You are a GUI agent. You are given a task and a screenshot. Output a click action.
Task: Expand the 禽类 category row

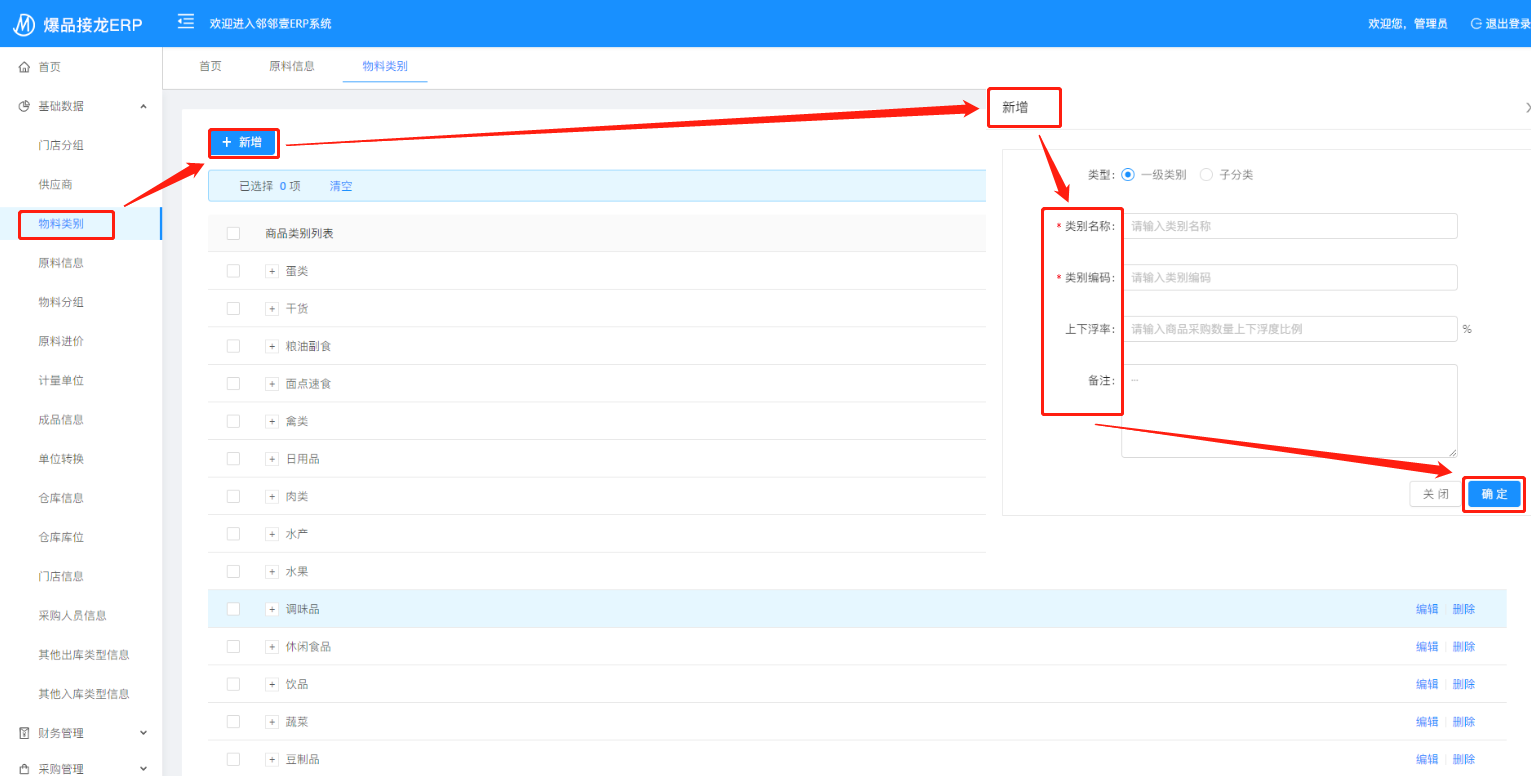[271, 421]
